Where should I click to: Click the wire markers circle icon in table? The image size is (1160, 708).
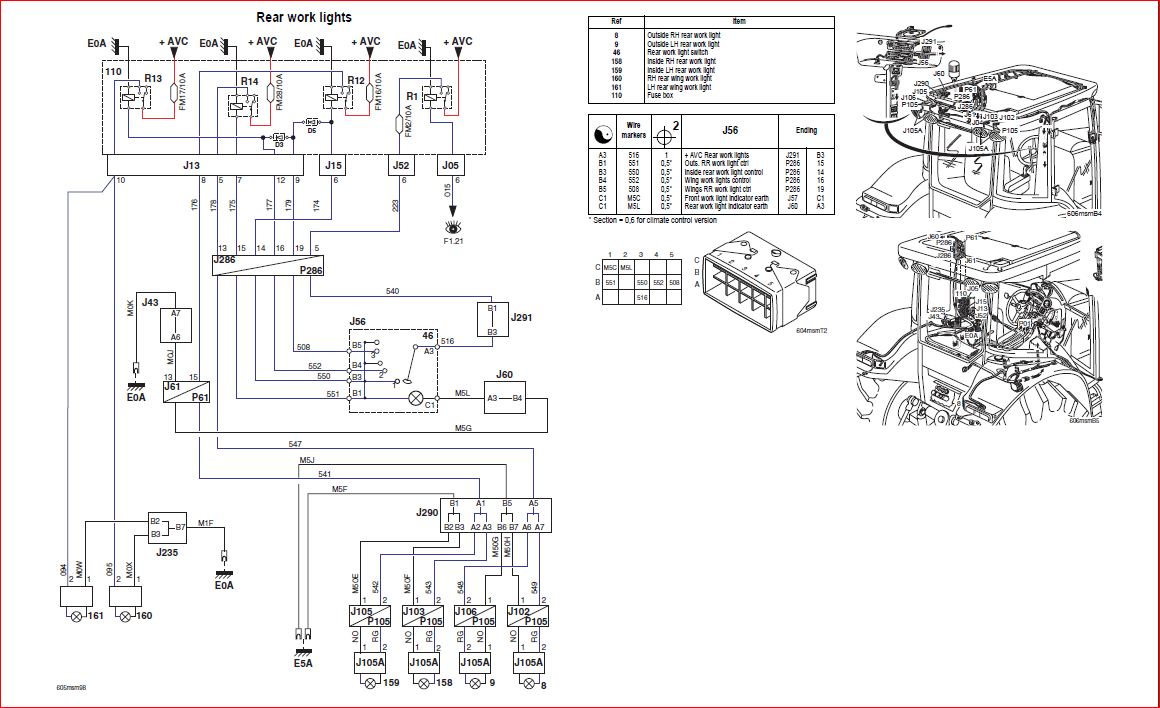[604, 131]
